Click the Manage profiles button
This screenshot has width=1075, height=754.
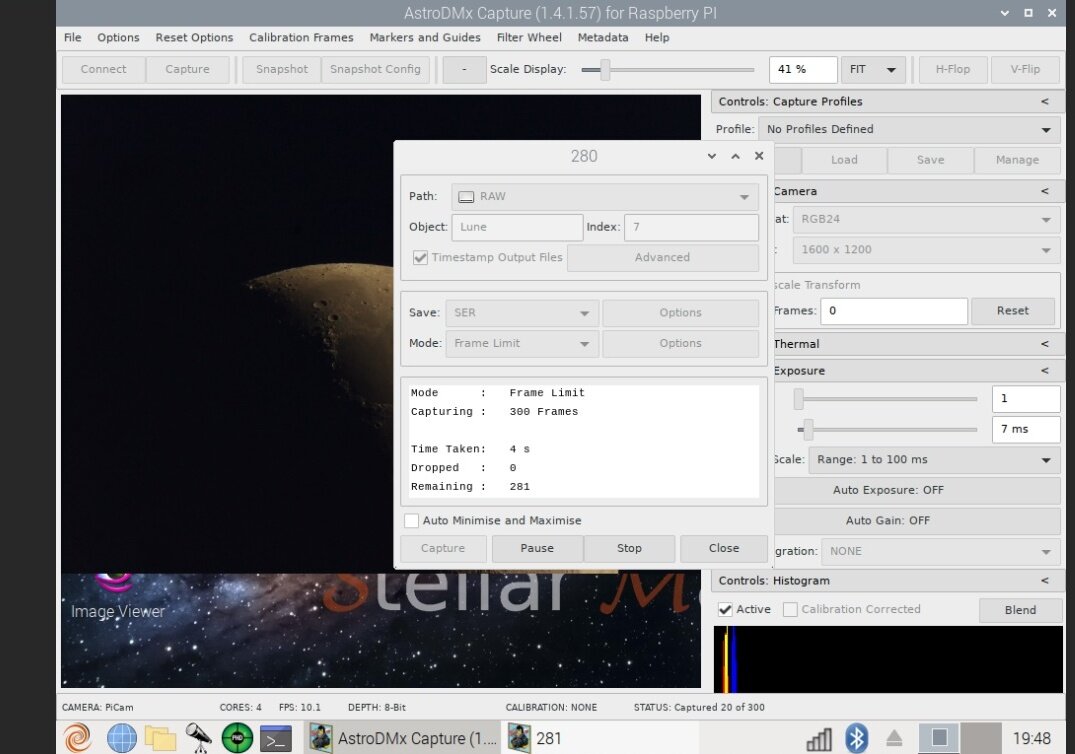pyautogui.click(x=1017, y=160)
